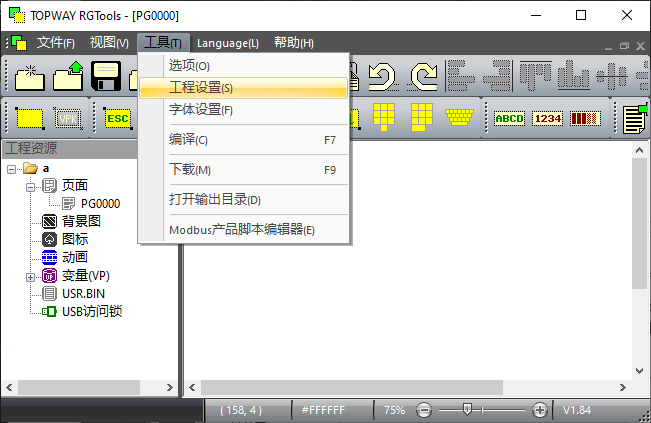Choose 打开输出目录(D) menu entry

point(244,200)
